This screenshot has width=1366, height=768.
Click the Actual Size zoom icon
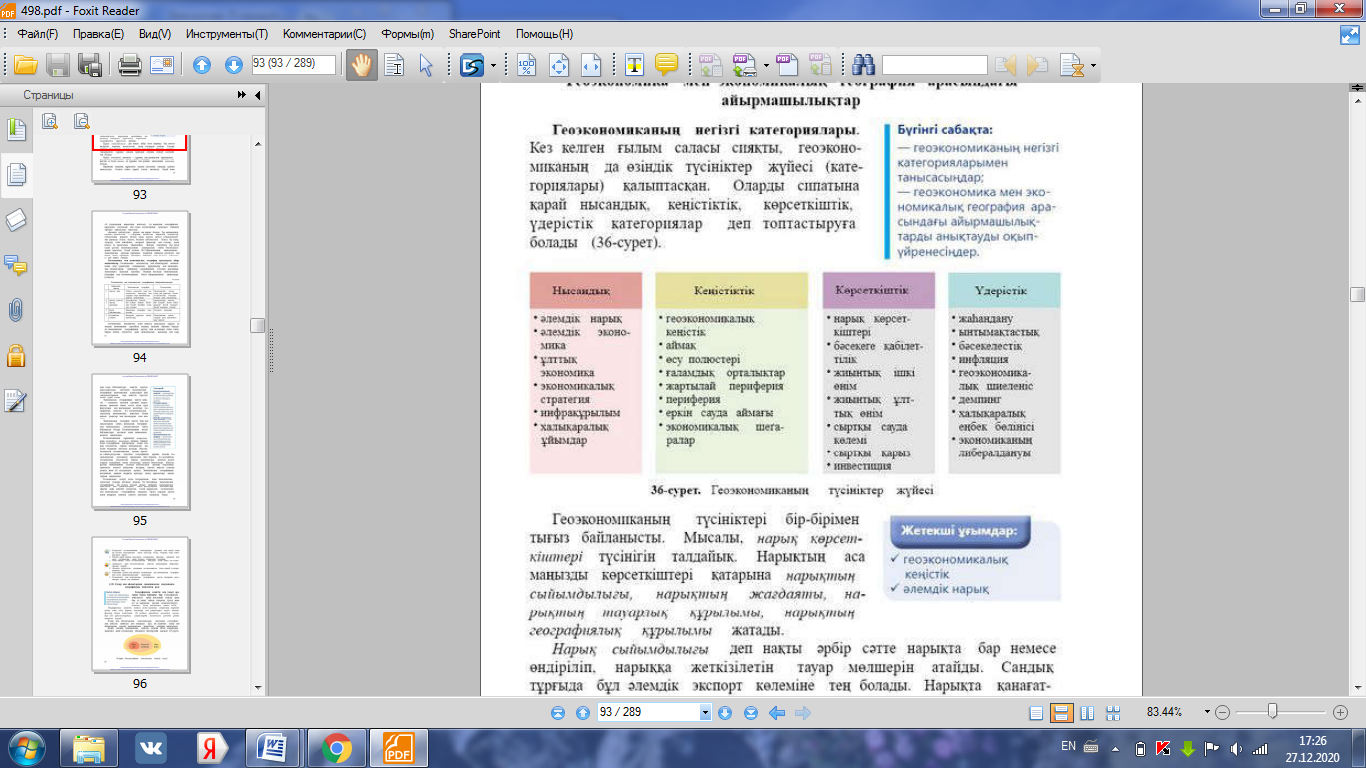[x=526, y=66]
